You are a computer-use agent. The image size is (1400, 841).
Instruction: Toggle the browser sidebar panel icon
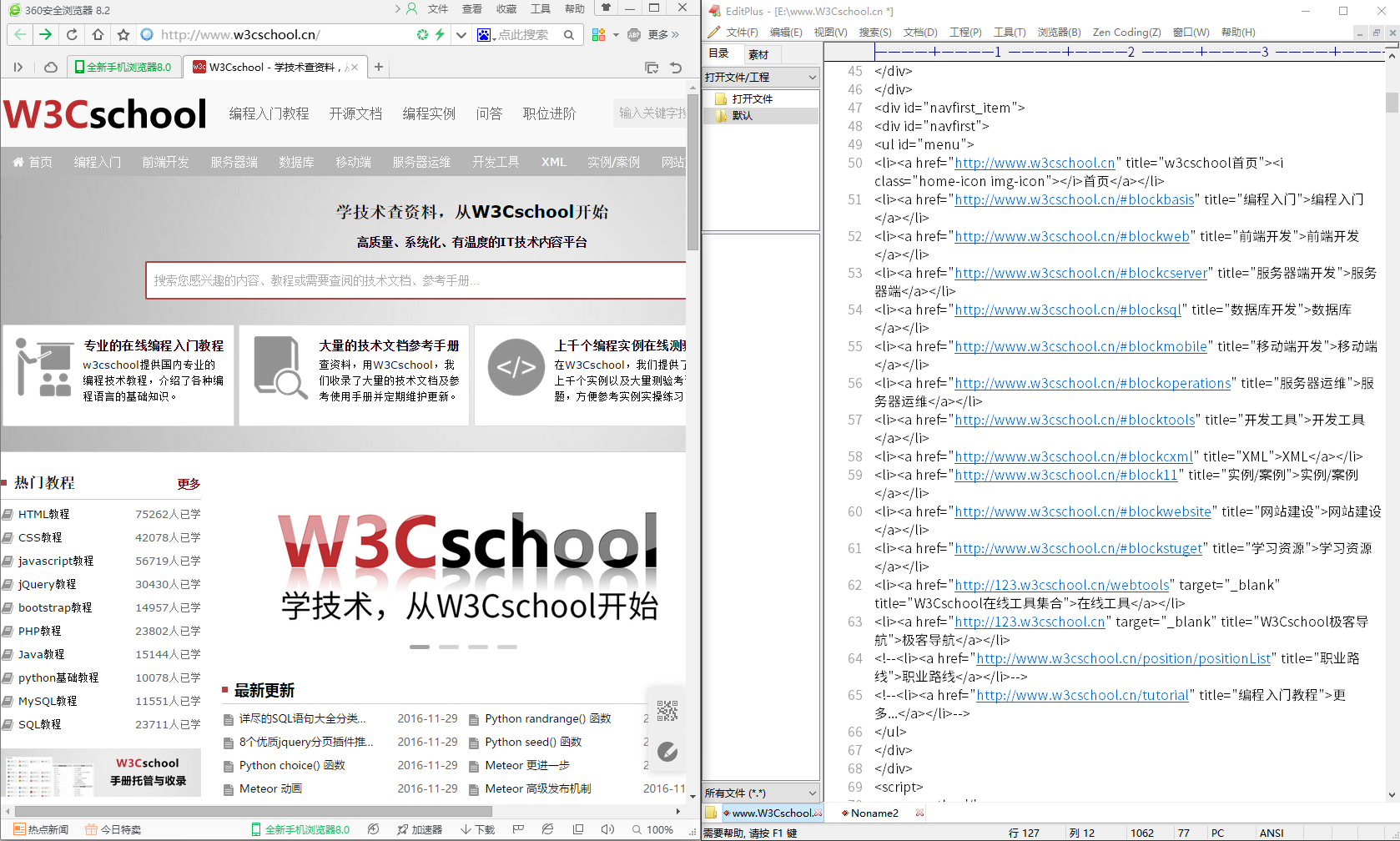18,67
